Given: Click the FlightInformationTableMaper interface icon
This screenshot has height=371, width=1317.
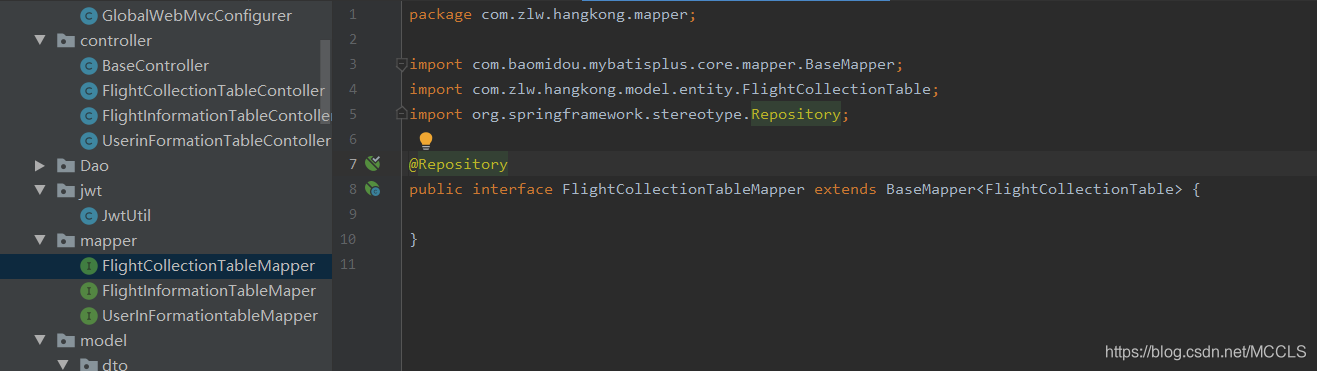Looking at the screenshot, I should 88,291.
